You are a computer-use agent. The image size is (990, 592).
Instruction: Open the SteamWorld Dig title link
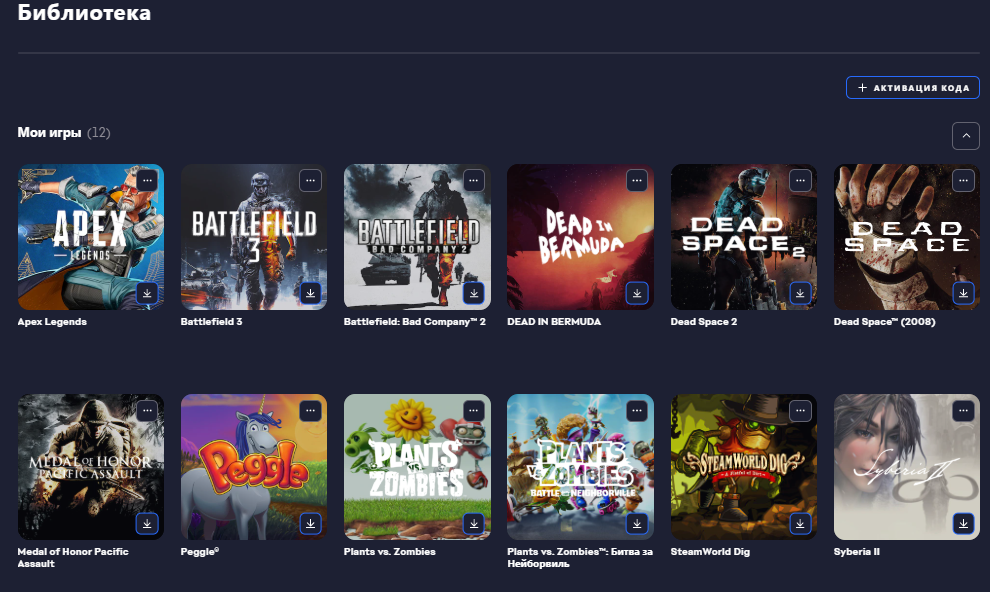click(710, 552)
